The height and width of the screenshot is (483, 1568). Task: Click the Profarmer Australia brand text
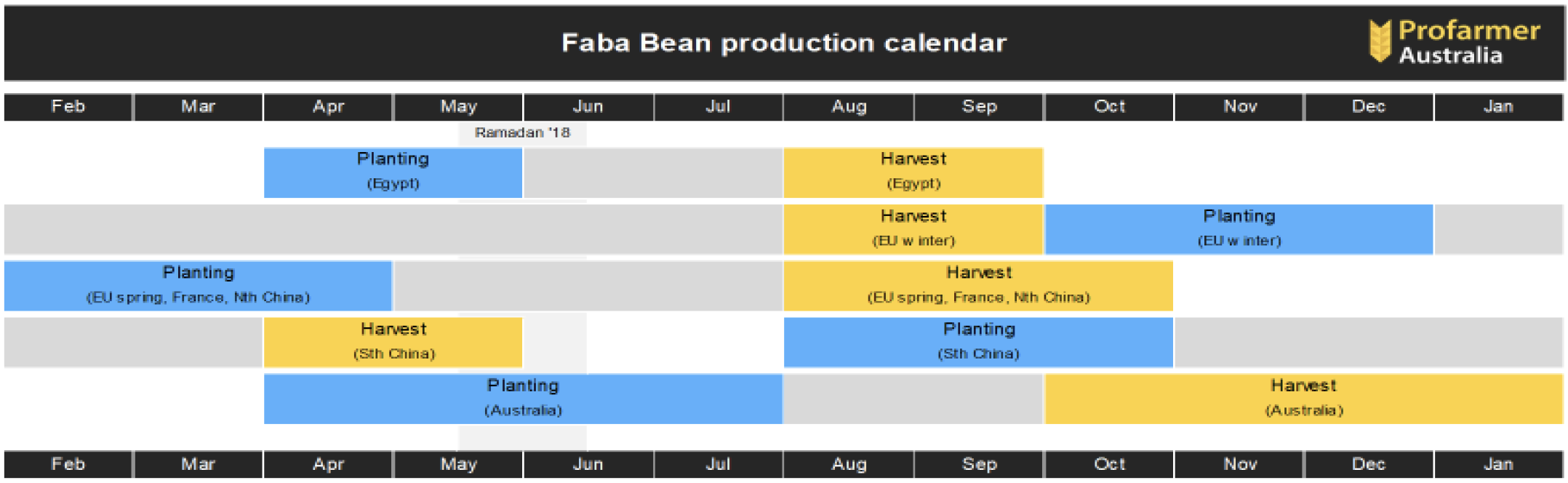tap(1469, 42)
